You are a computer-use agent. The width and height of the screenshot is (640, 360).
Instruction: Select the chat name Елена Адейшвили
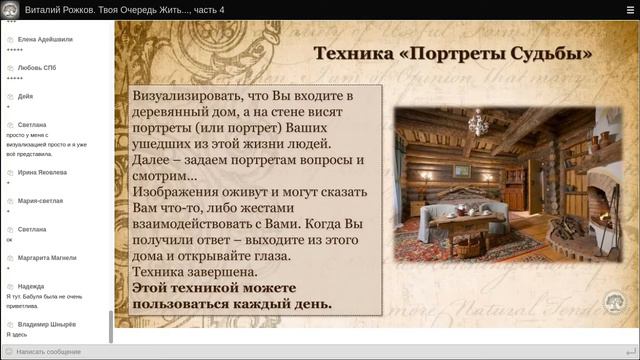45,40
